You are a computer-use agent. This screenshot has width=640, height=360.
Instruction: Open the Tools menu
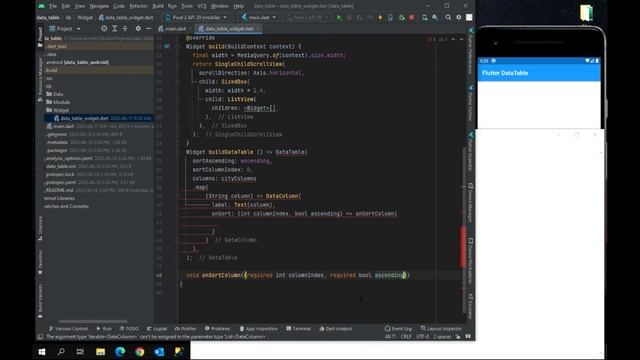click(x=187, y=6)
